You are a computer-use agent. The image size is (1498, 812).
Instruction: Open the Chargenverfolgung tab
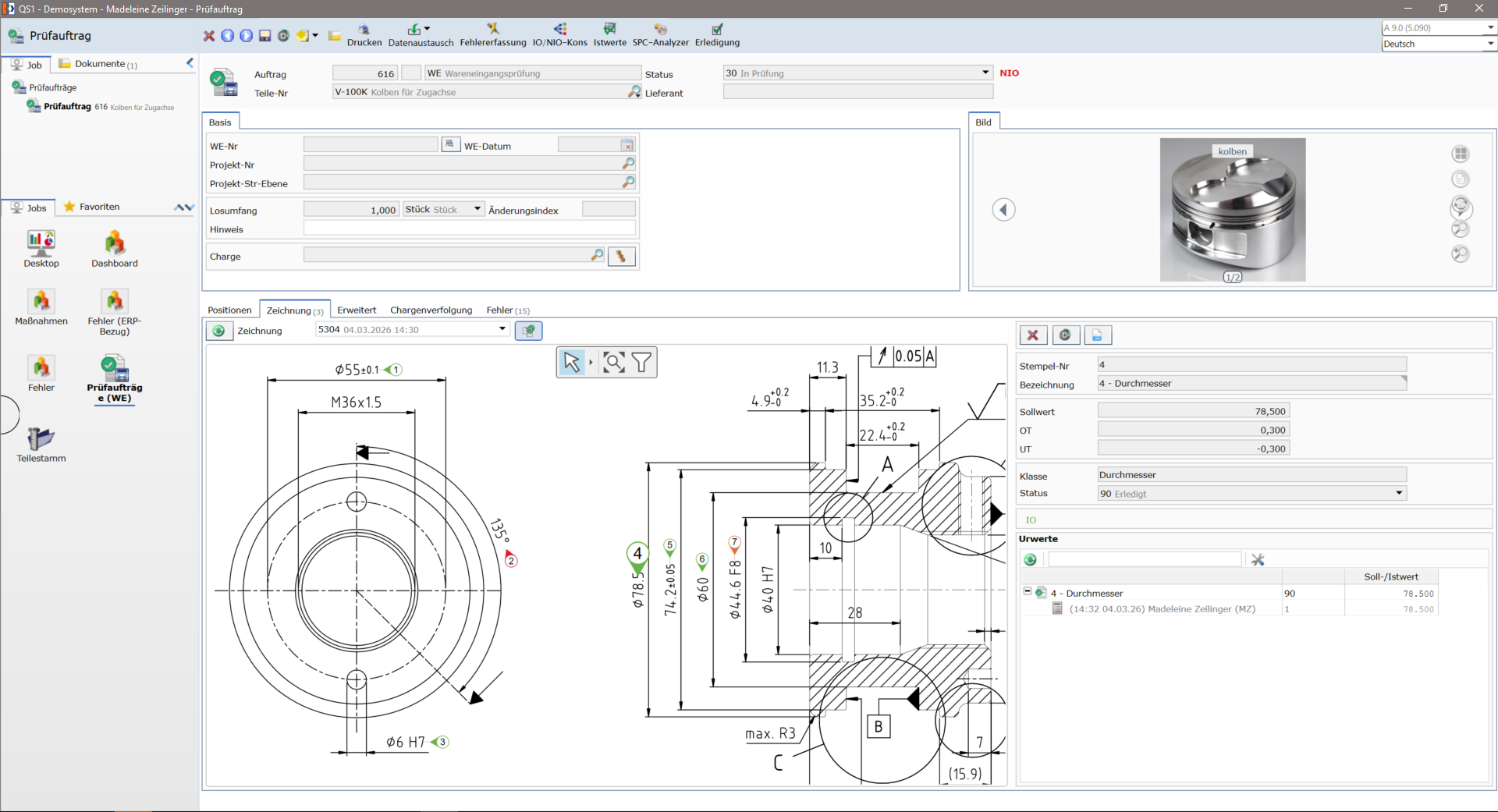tap(431, 310)
